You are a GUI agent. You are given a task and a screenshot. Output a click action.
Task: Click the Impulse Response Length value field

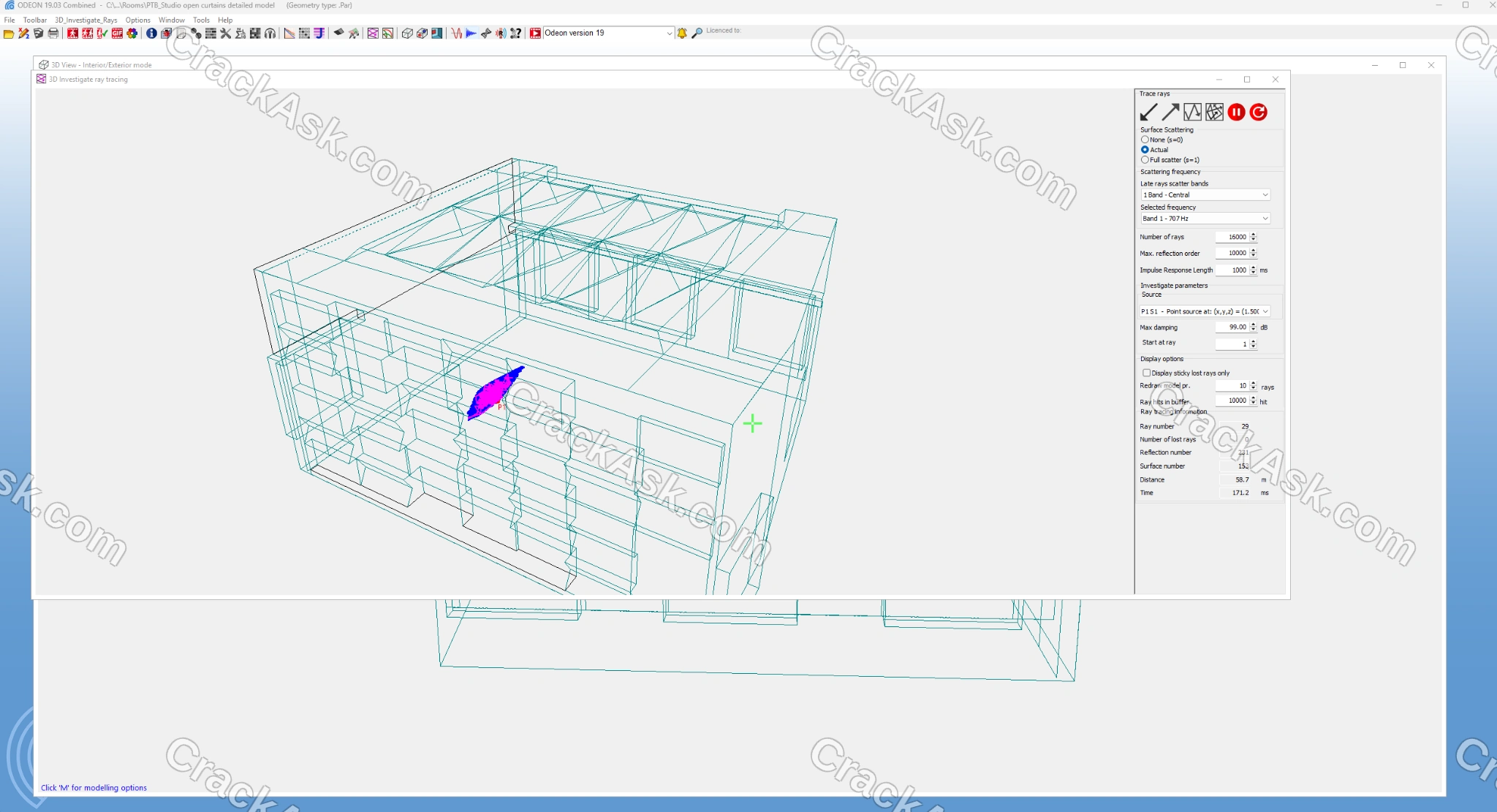tap(1232, 270)
